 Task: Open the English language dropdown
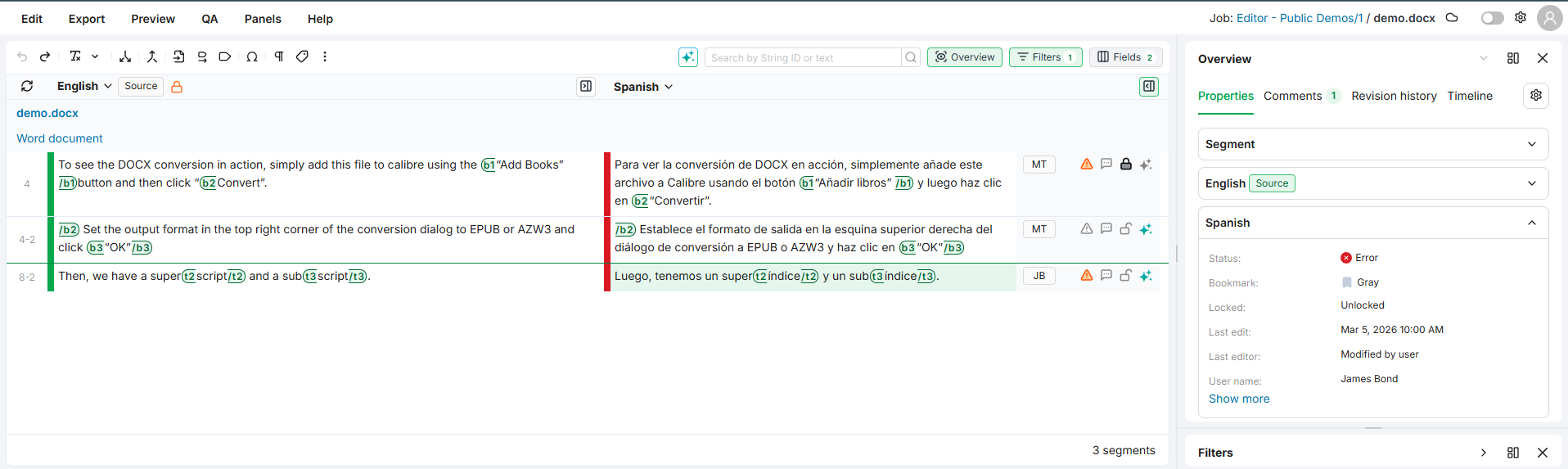(84, 86)
